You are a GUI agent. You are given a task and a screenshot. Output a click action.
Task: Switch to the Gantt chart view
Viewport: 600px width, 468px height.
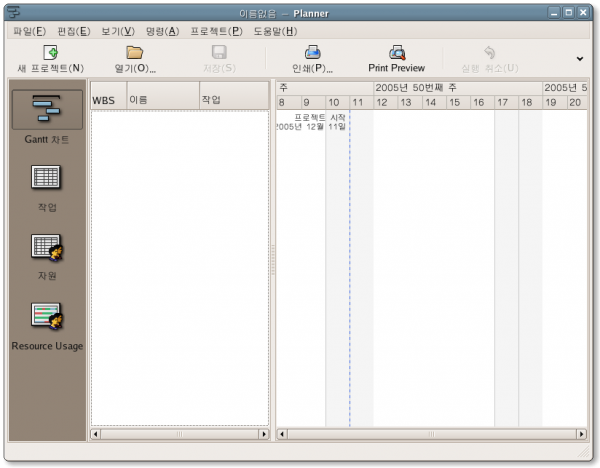[47, 109]
